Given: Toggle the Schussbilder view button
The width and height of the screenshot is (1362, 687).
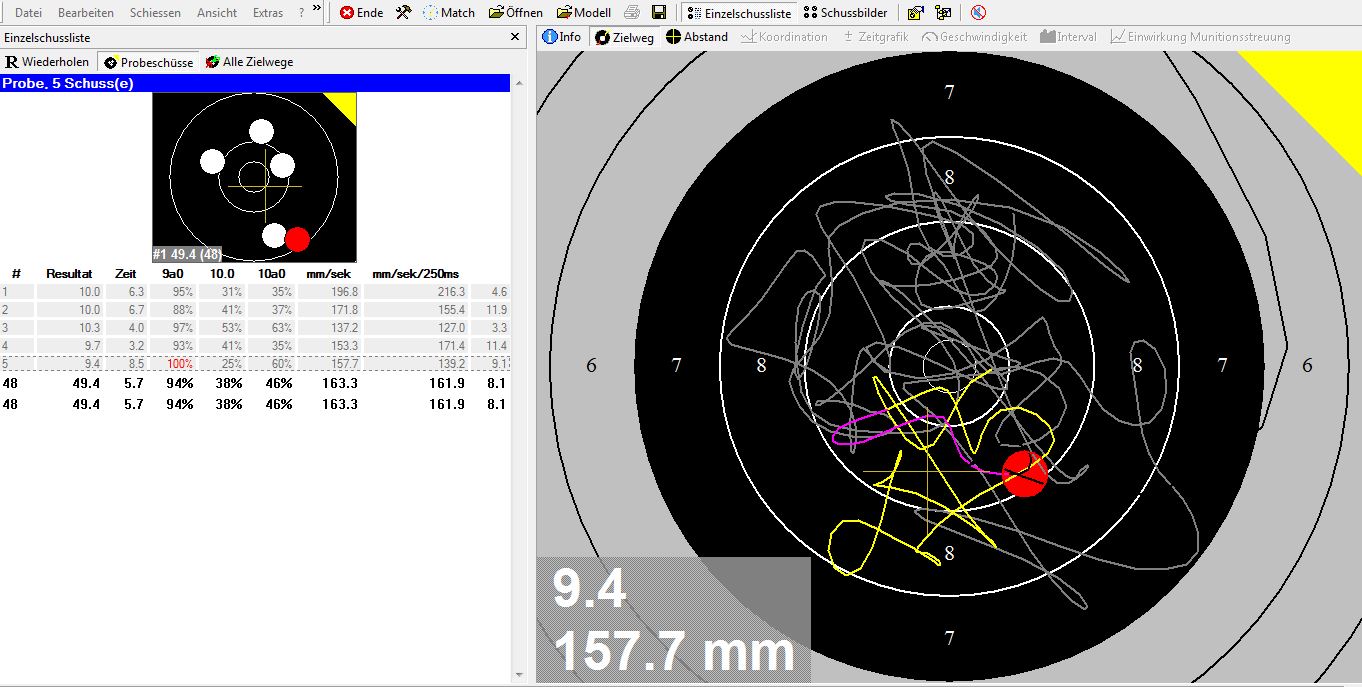Looking at the screenshot, I should pos(845,13).
